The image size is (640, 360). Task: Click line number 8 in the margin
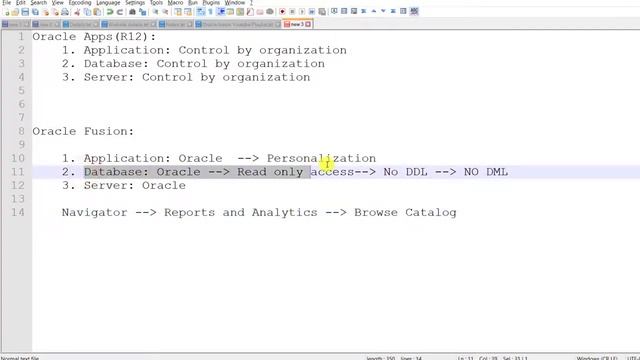[x=21, y=131]
